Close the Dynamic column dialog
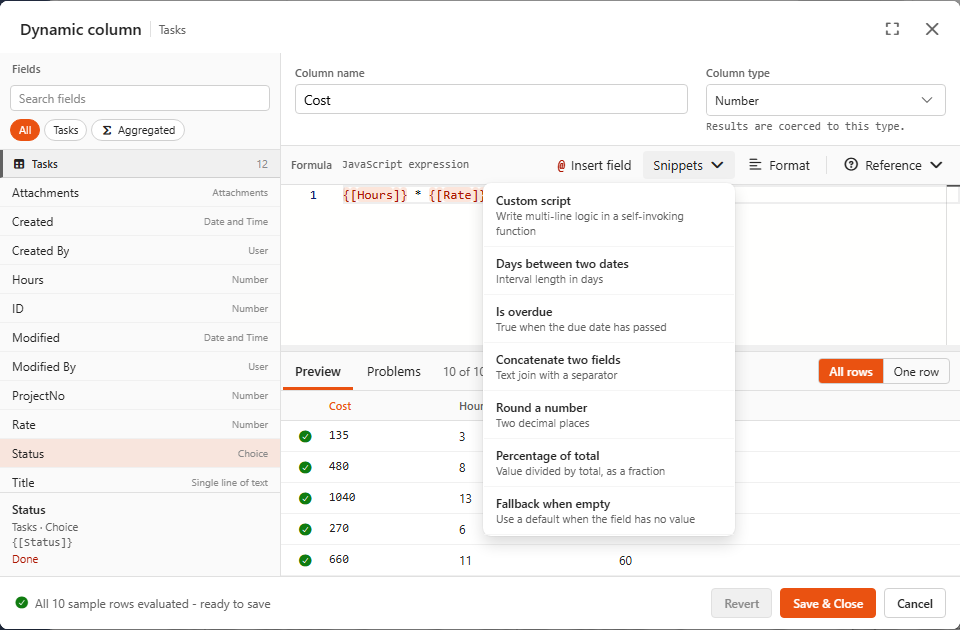The height and width of the screenshot is (630, 960). point(932,29)
